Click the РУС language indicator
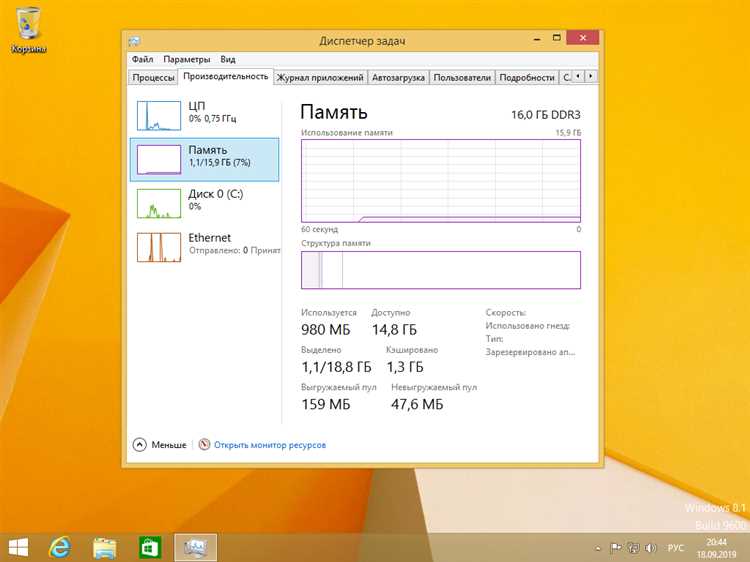The width and height of the screenshot is (750, 562). pyautogui.click(x=676, y=548)
